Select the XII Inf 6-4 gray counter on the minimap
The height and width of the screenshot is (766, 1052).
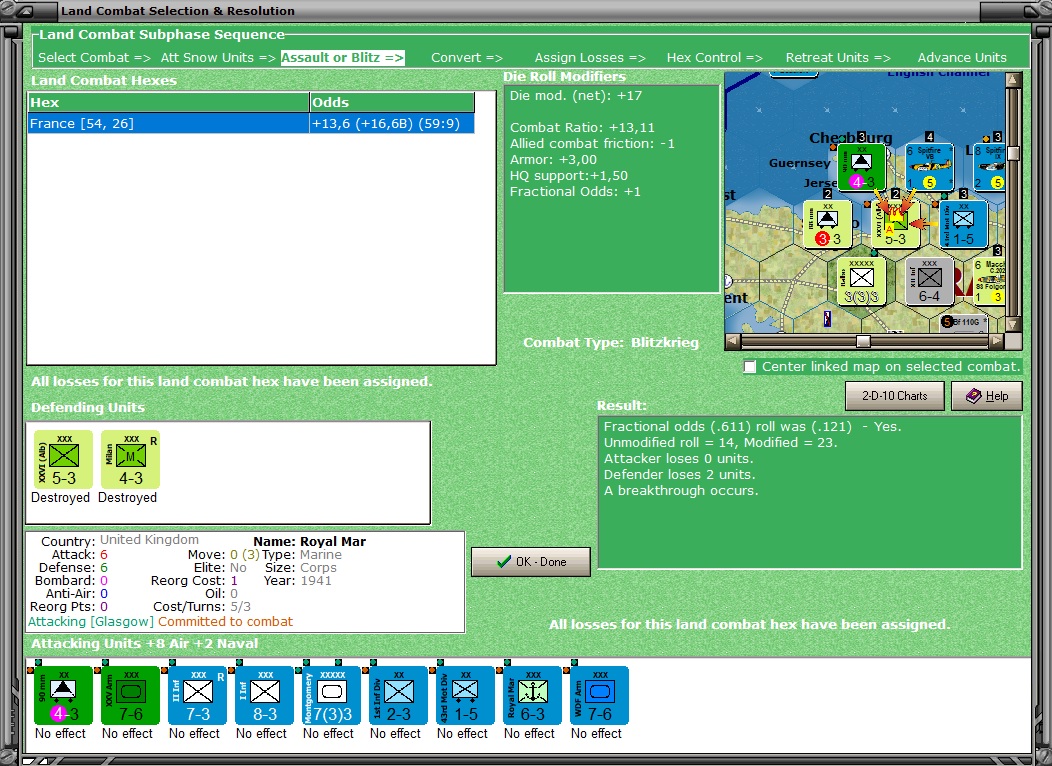[929, 282]
